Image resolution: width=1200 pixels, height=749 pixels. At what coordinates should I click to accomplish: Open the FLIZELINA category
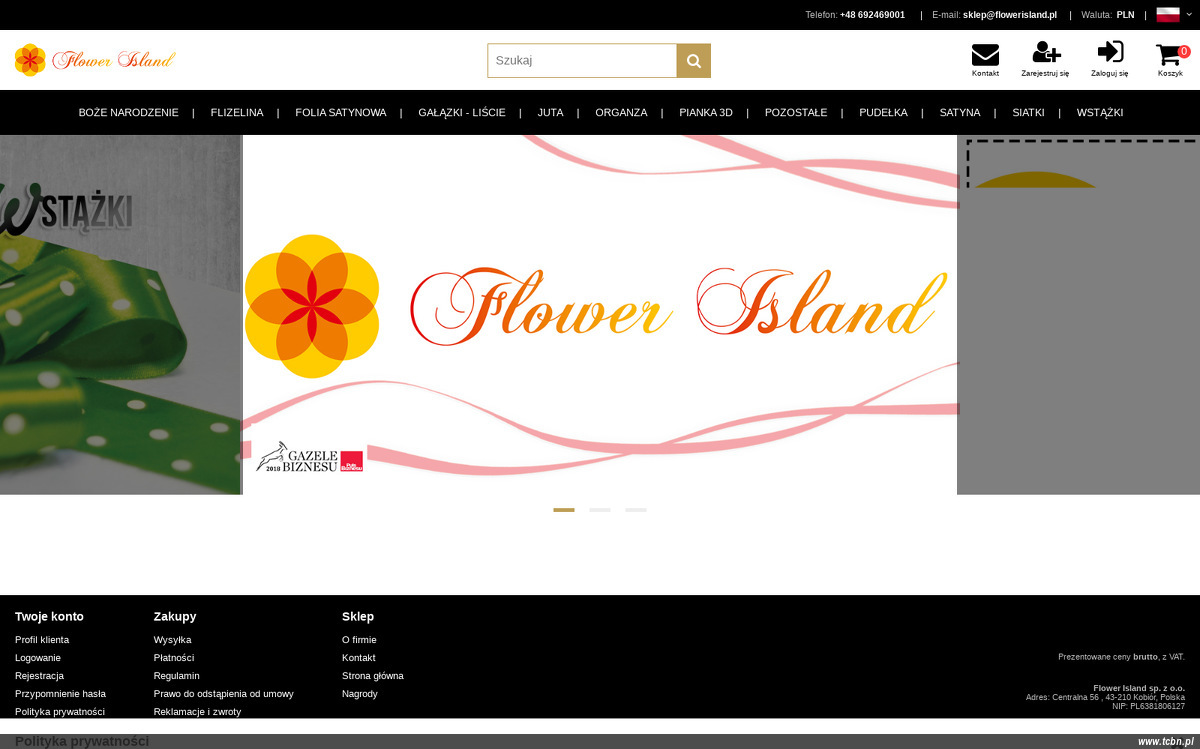click(237, 113)
